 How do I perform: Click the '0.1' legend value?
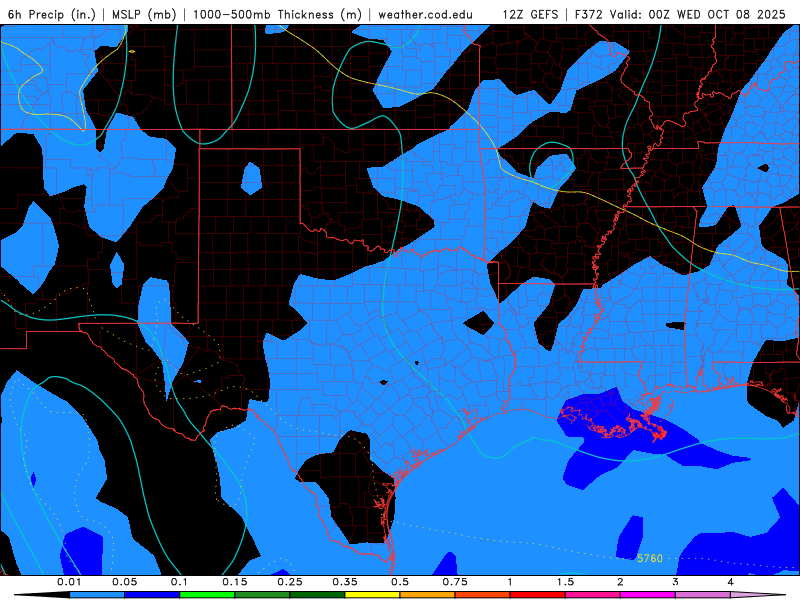pos(180,582)
